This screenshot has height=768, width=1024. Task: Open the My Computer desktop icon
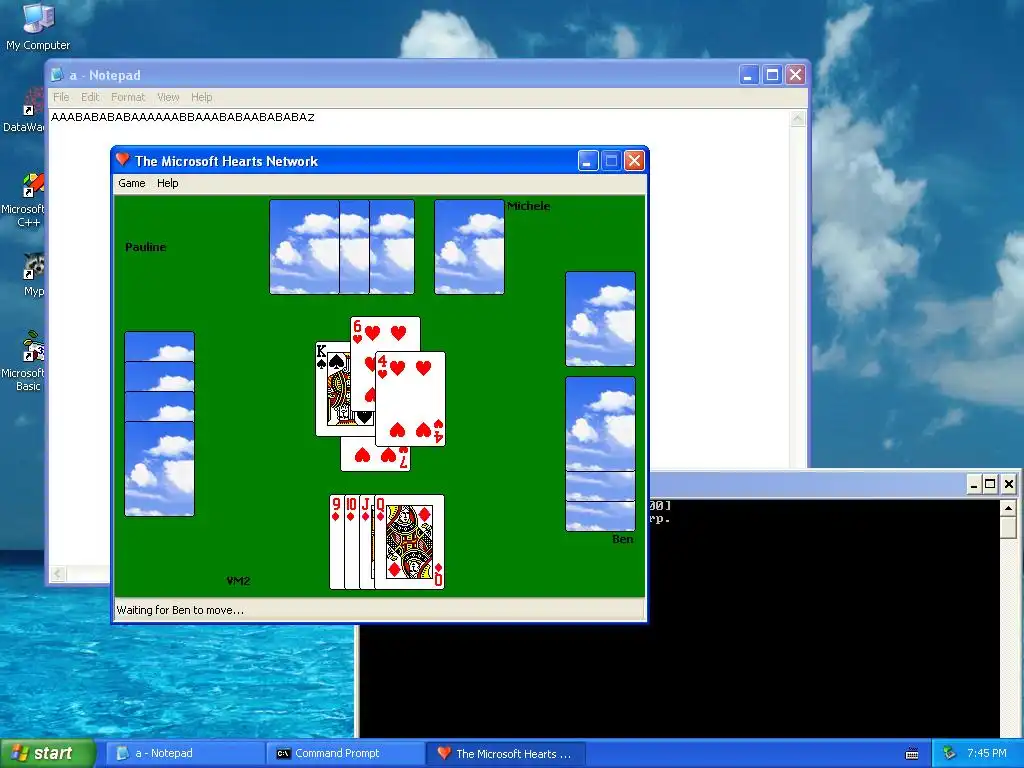(x=38, y=26)
